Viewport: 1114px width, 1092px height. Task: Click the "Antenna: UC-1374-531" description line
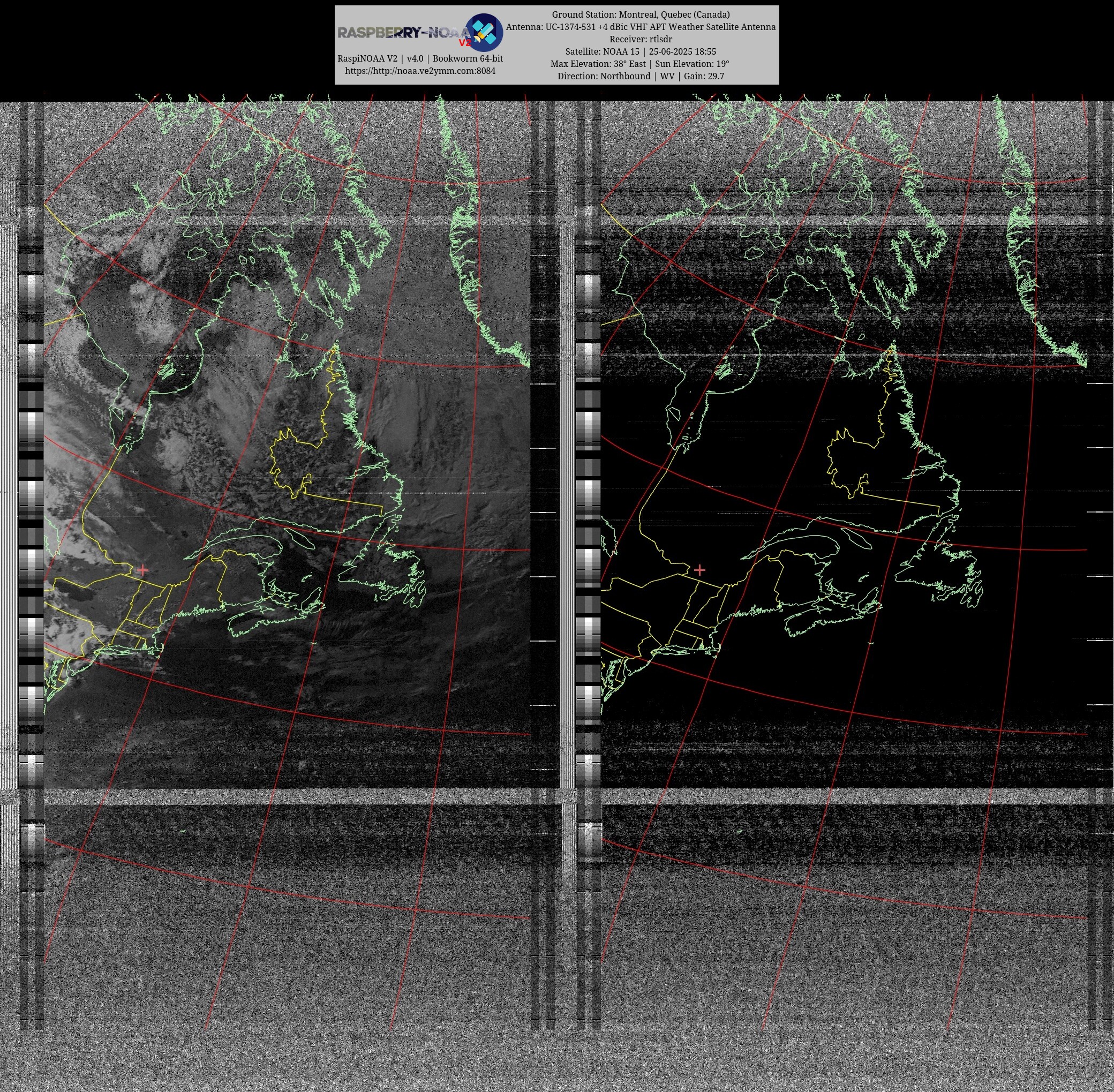point(641,27)
